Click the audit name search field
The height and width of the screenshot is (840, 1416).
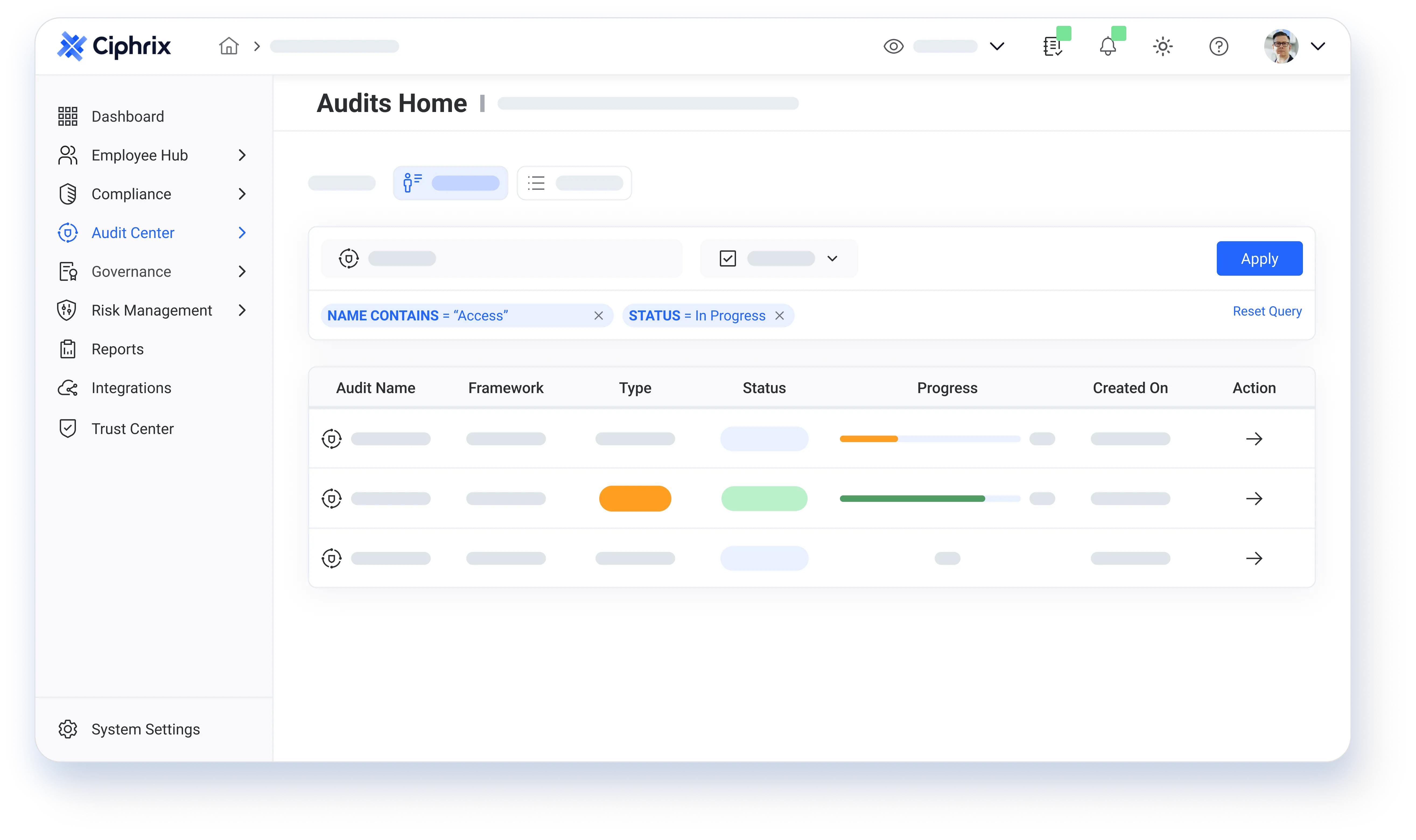point(502,259)
